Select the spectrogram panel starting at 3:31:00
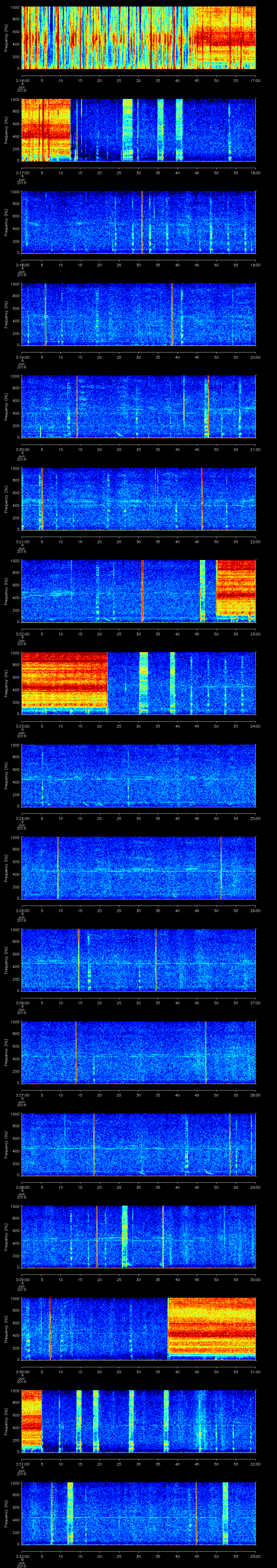This screenshot has height=1568, width=277. click(x=138, y=1421)
